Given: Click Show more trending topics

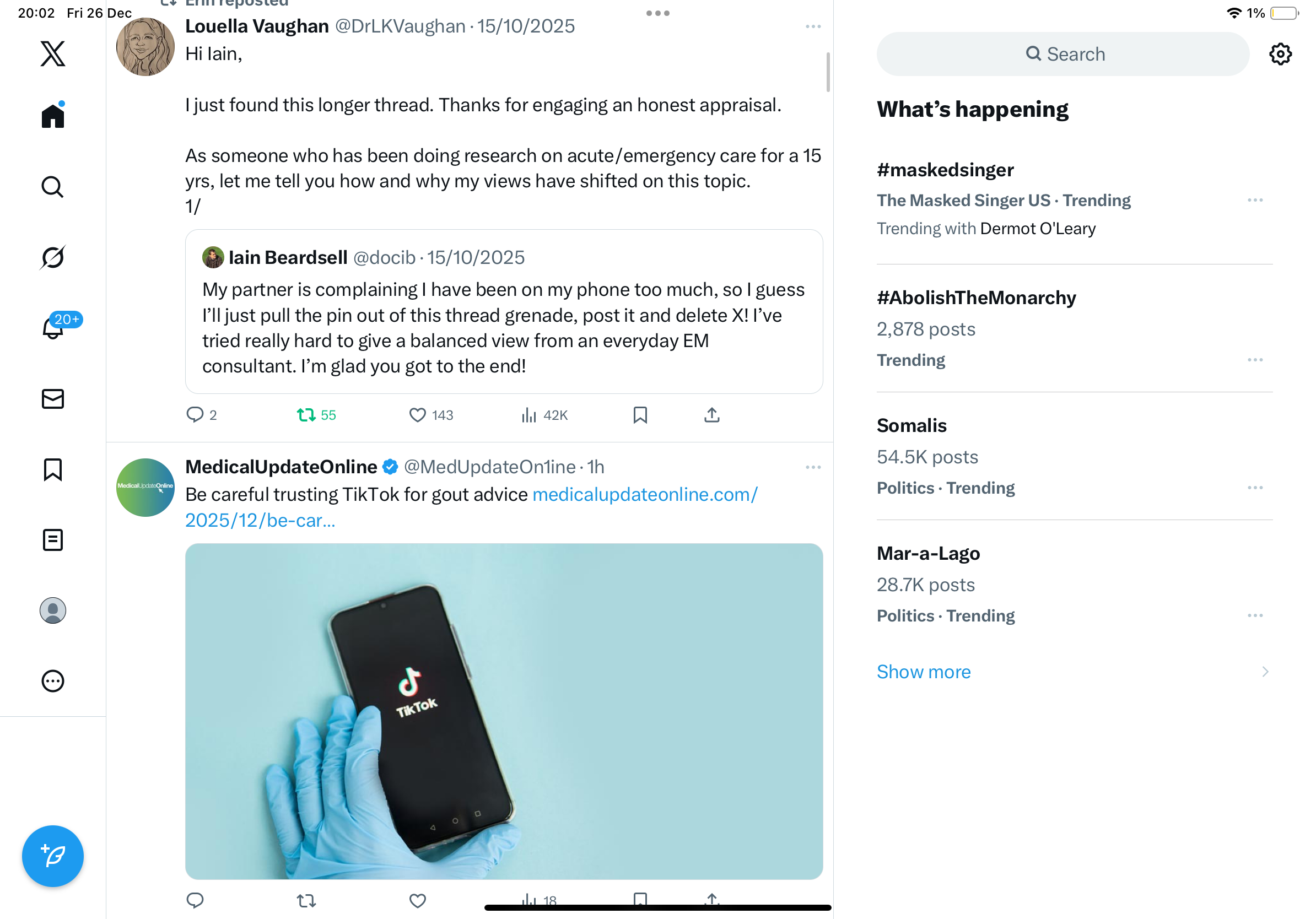Looking at the screenshot, I should (924, 672).
